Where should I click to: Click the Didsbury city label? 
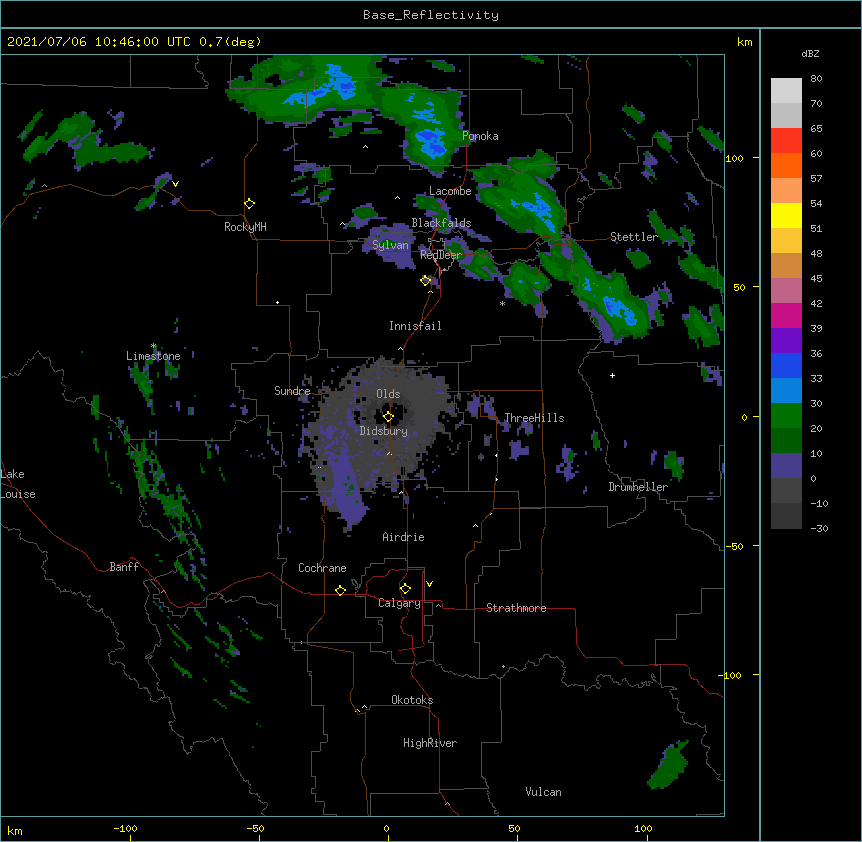384,431
